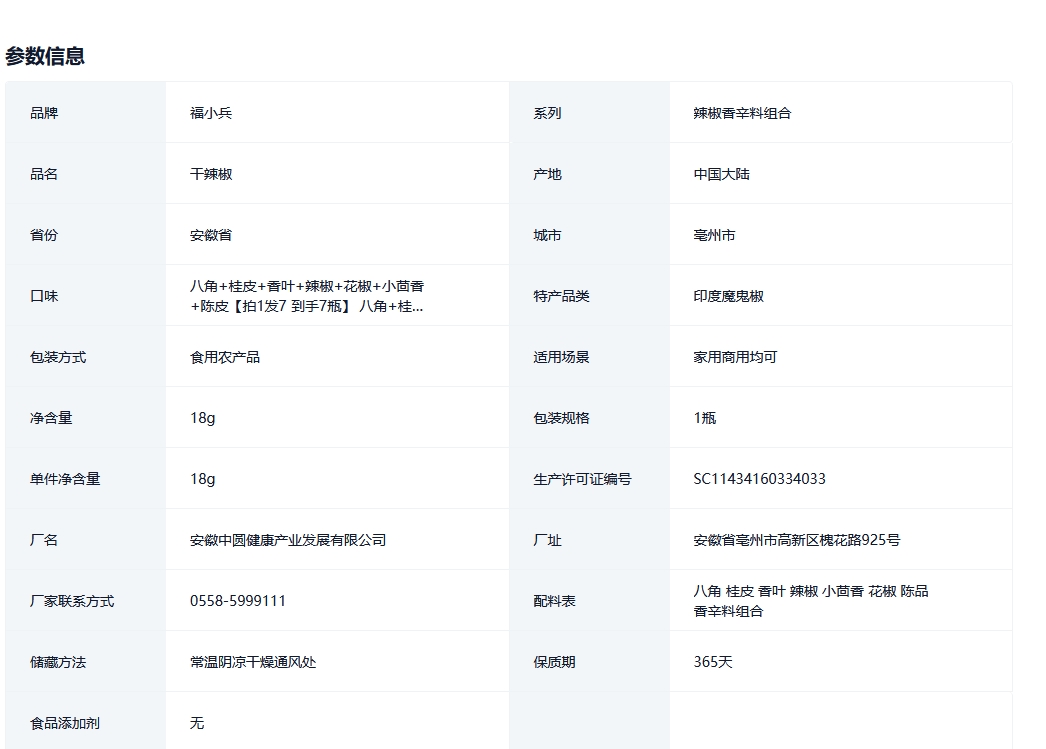The image size is (1046, 749).
Task: Select the 食品添加剂 label
Action: click(x=65, y=723)
